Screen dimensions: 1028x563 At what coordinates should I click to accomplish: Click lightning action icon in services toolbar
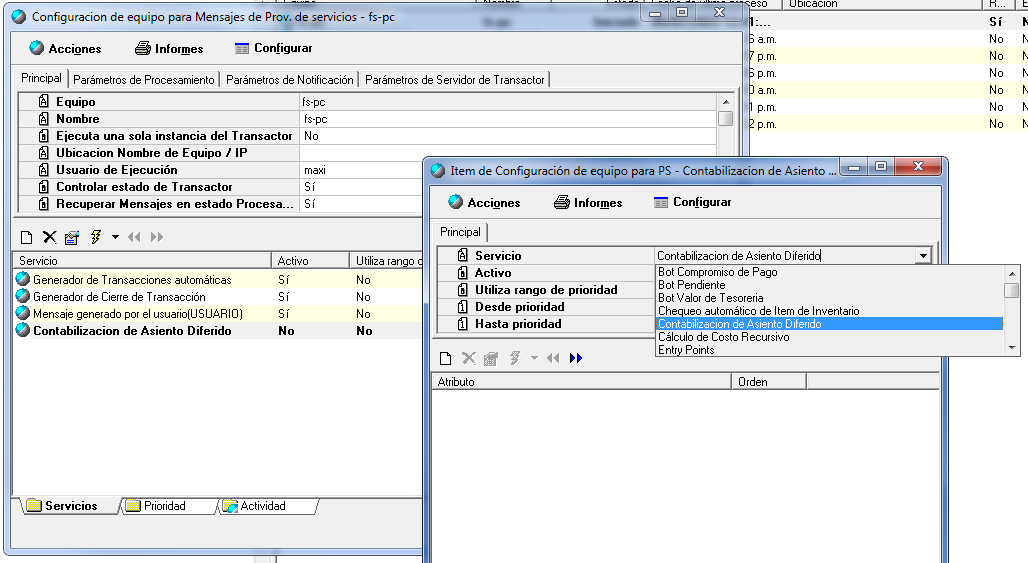click(x=96, y=237)
